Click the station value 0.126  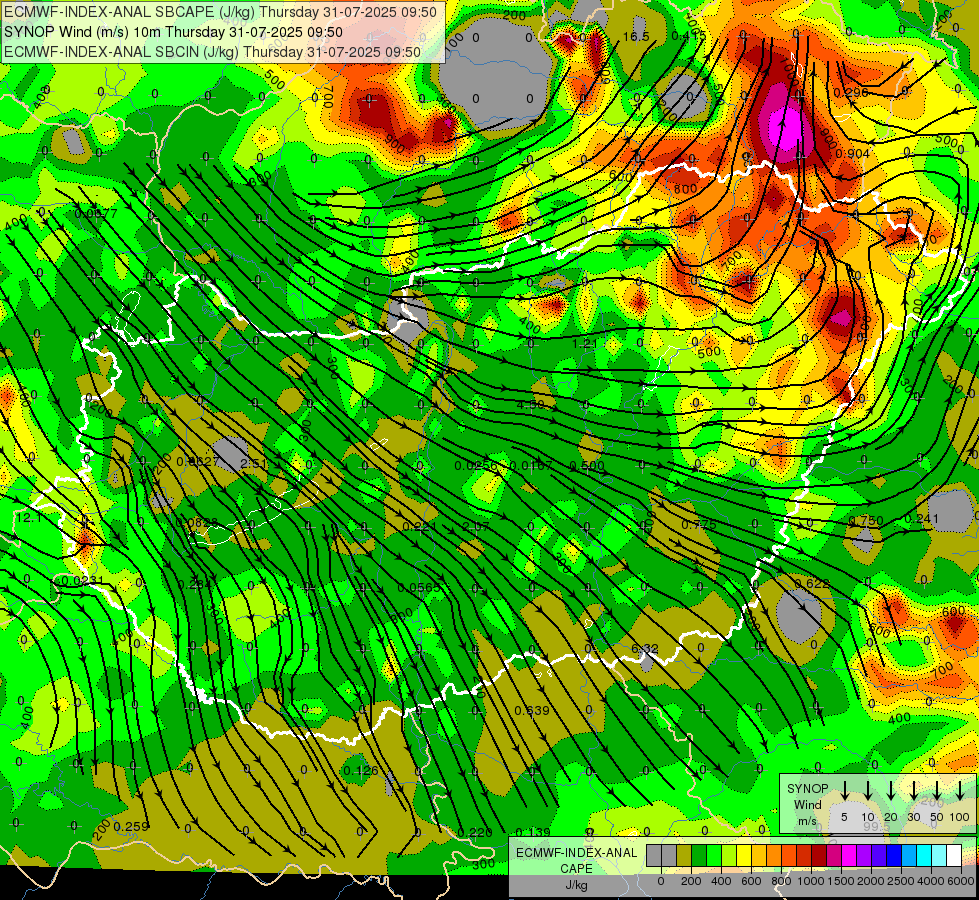pyautogui.click(x=361, y=770)
